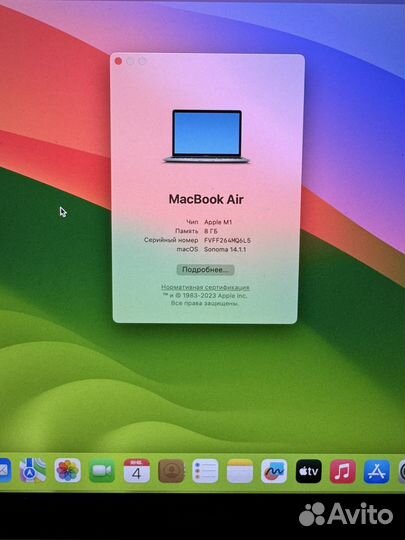This screenshot has width=405, height=540.
Task: Click the Подробнее... button
Action: (205, 270)
